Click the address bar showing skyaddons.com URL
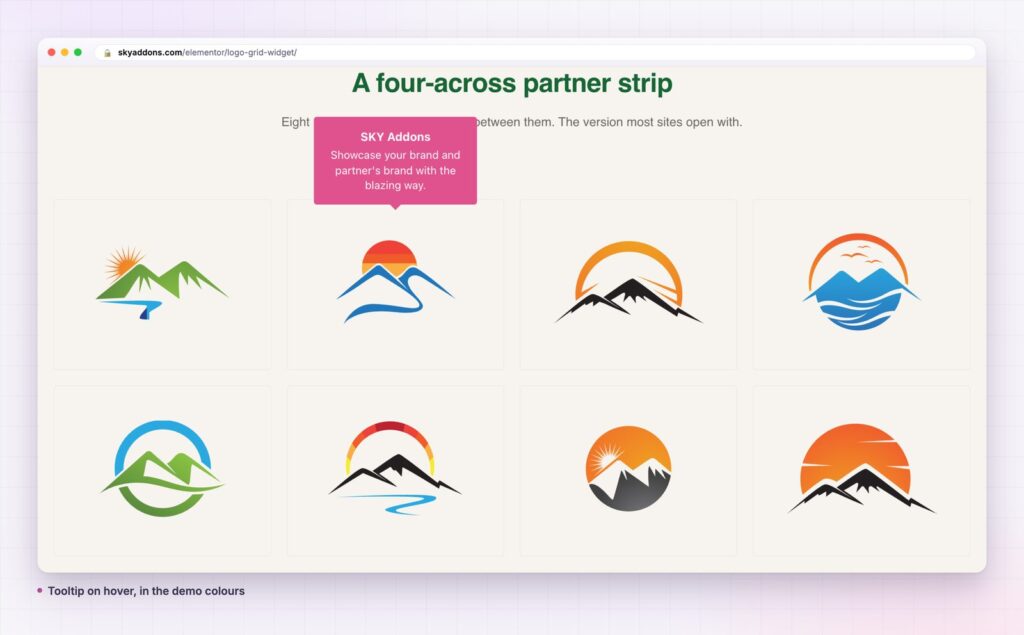Viewport: 1024px width, 635px height. tap(536, 52)
